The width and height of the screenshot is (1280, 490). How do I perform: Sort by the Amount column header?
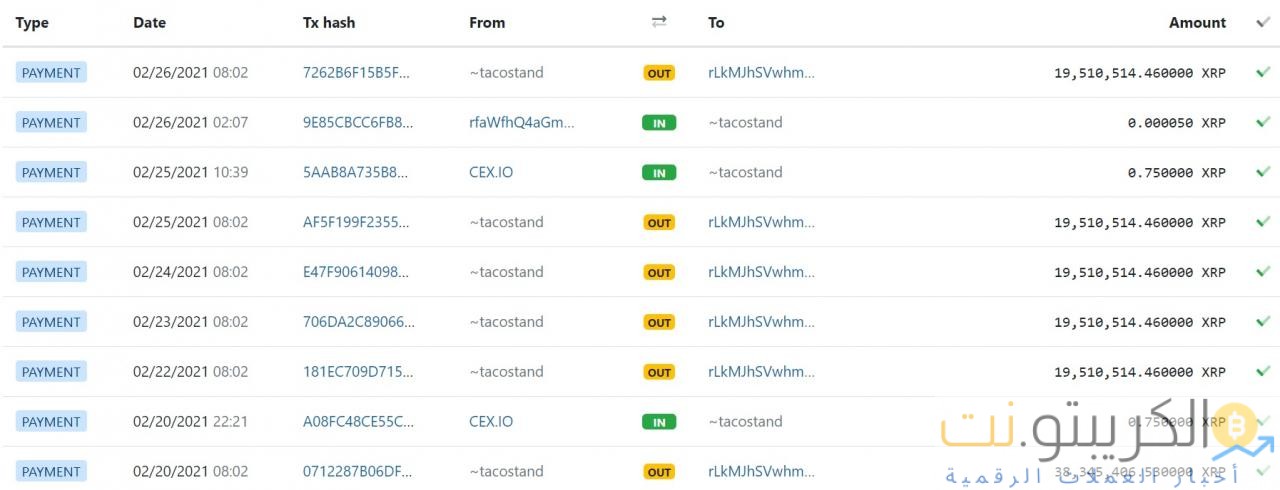click(1197, 22)
